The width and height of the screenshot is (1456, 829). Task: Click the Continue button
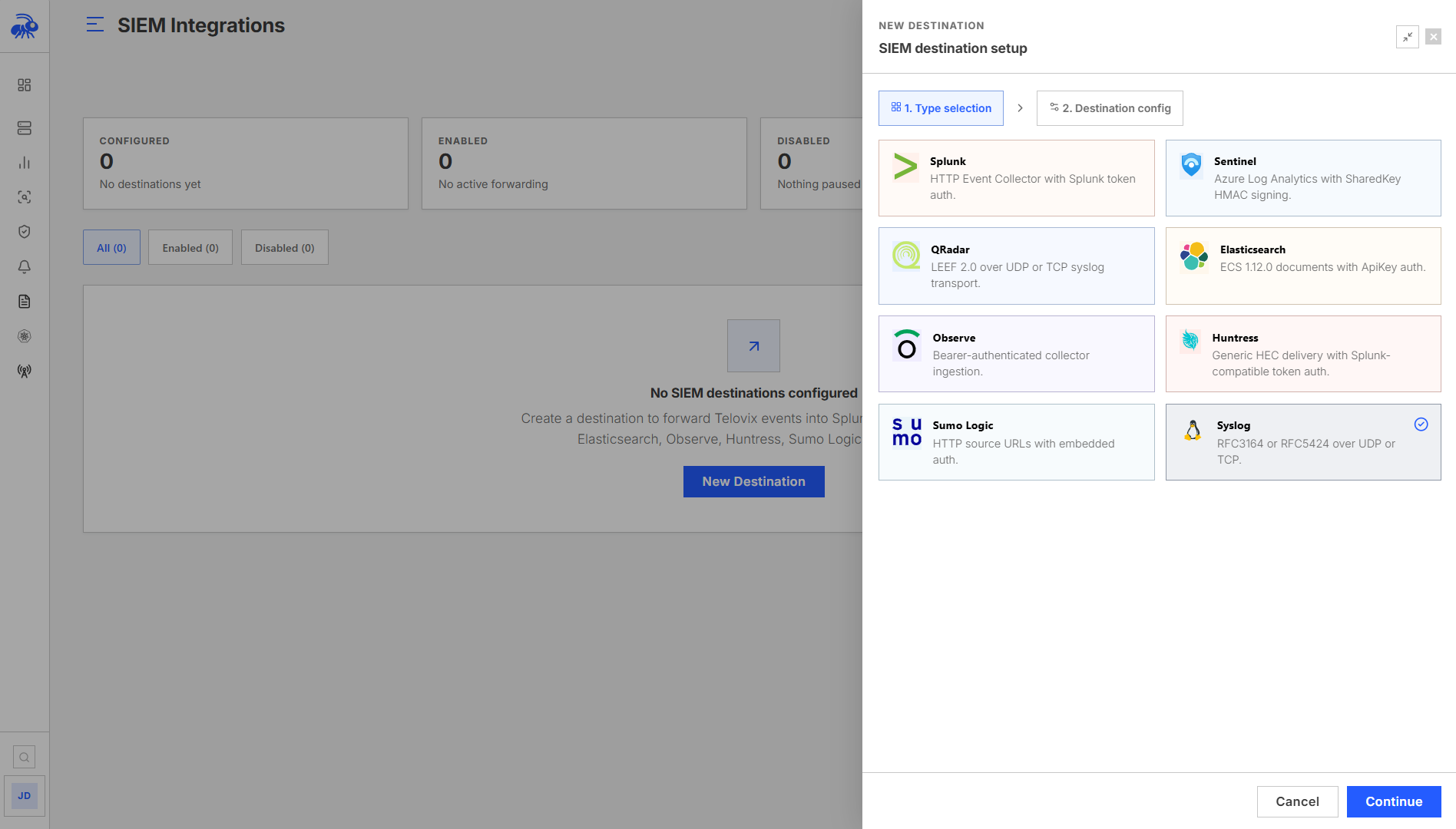click(x=1394, y=801)
